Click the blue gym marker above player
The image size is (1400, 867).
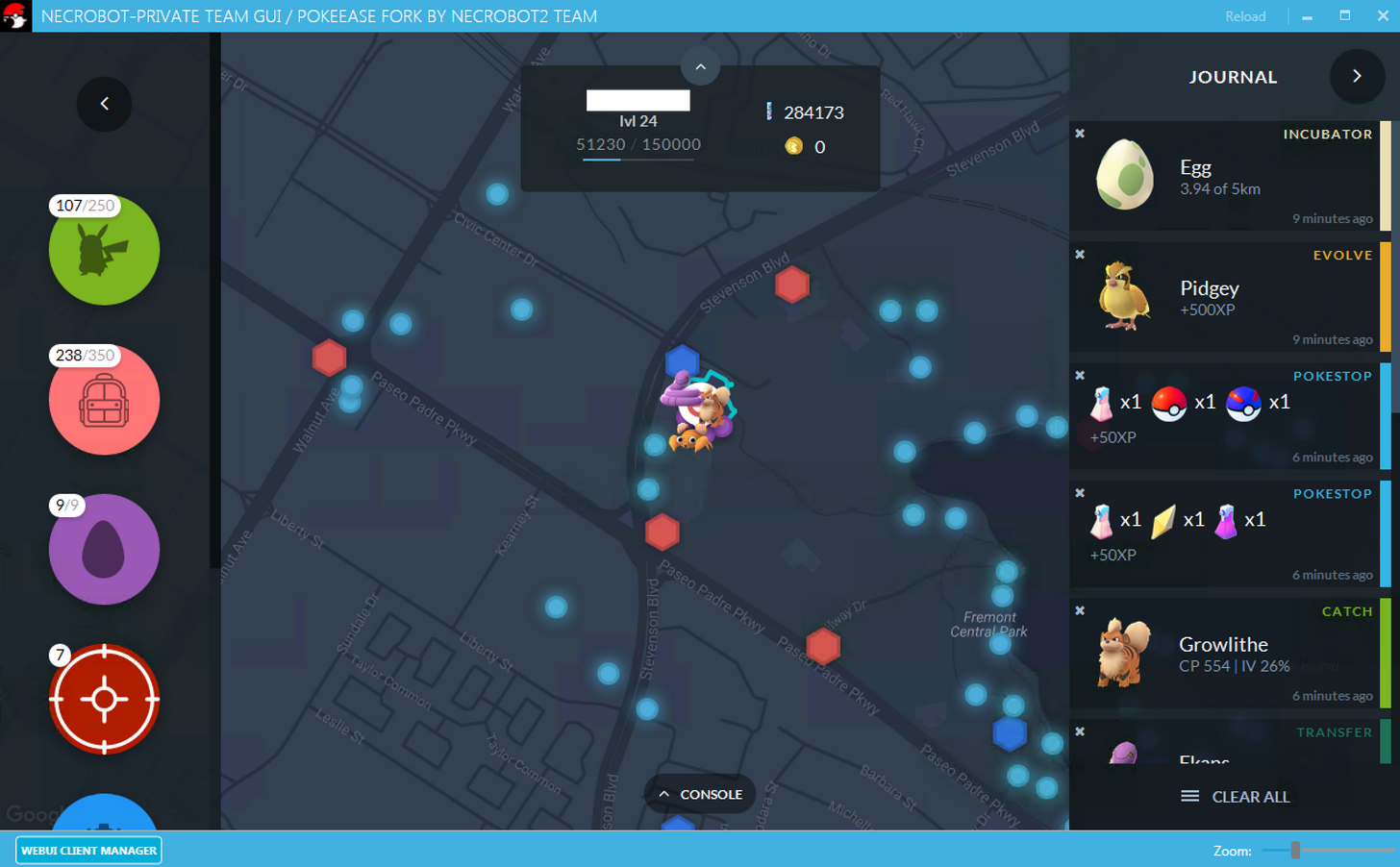pyautogui.click(x=682, y=361)
